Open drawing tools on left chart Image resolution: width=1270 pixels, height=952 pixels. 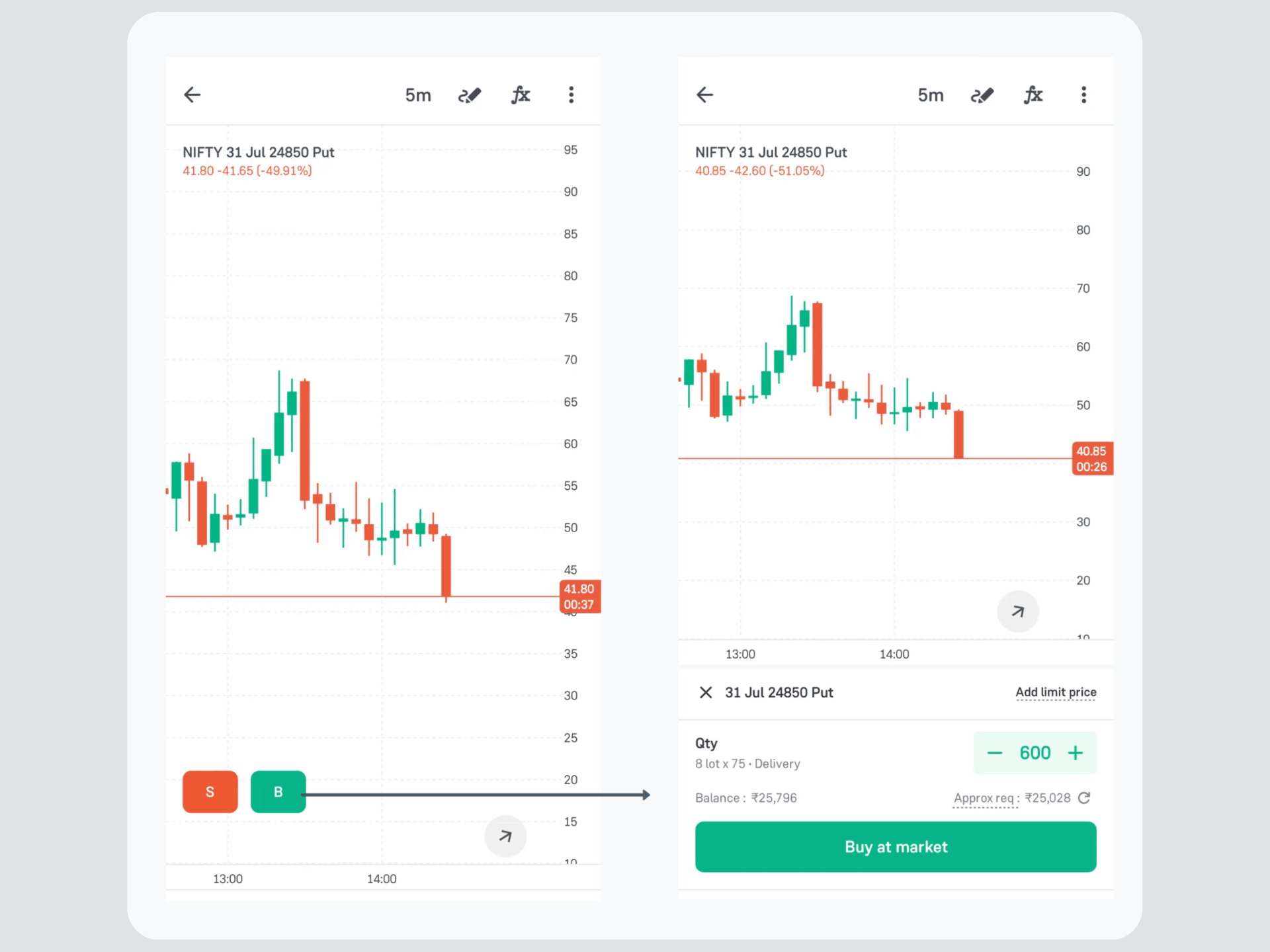(470, 95)
